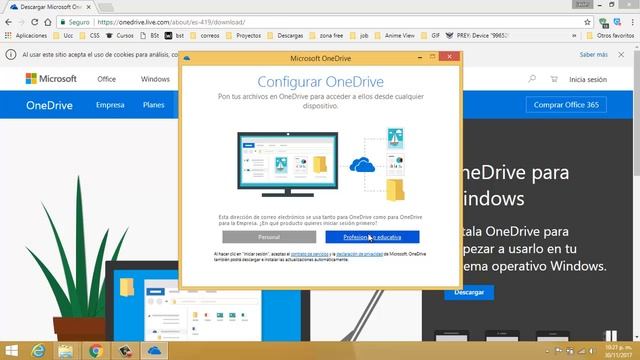
Task: Open the Office menu item
Action: 107,79
